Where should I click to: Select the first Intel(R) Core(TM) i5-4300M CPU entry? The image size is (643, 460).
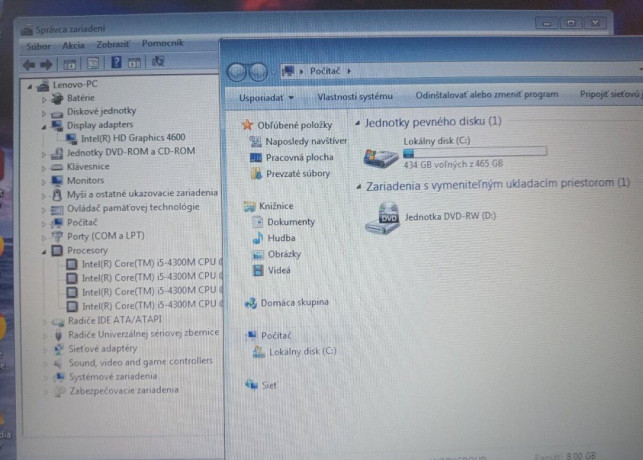152,263
